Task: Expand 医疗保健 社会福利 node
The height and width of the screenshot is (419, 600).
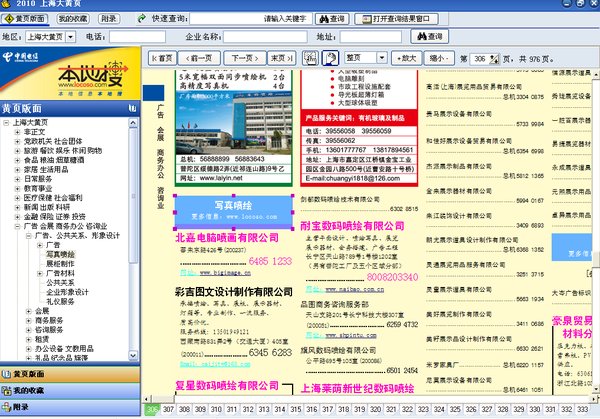Action: (x=17, y=198)
